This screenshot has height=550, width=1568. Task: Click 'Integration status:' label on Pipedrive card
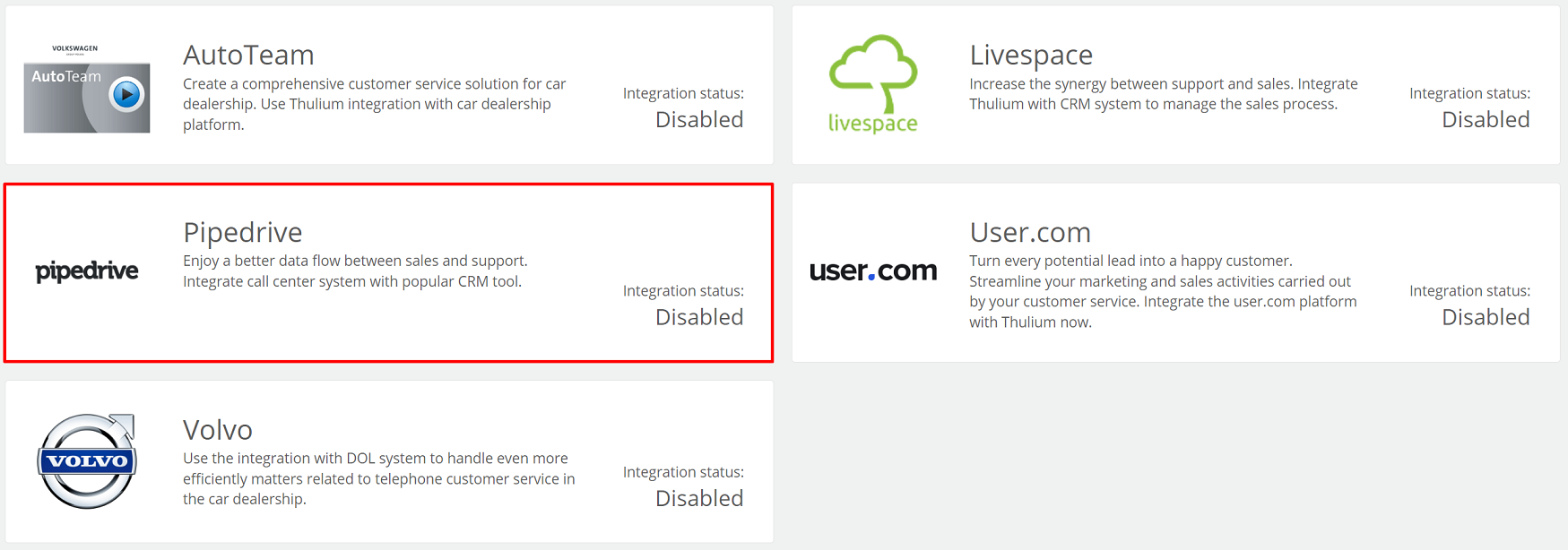[x=683, y=291]
